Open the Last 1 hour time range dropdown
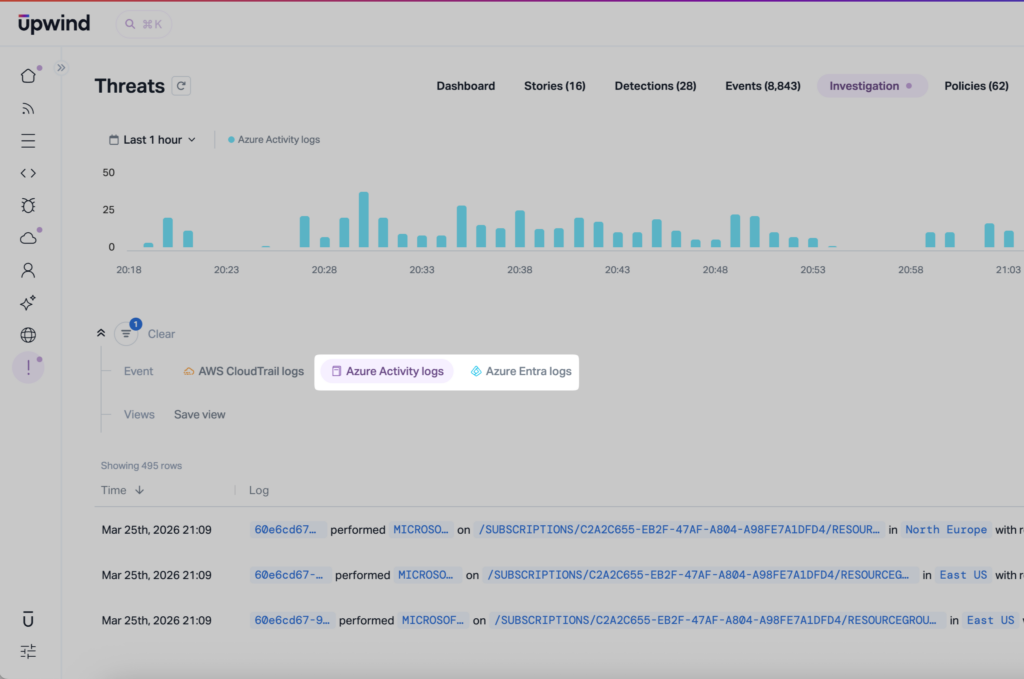 (x=152, y=139)
